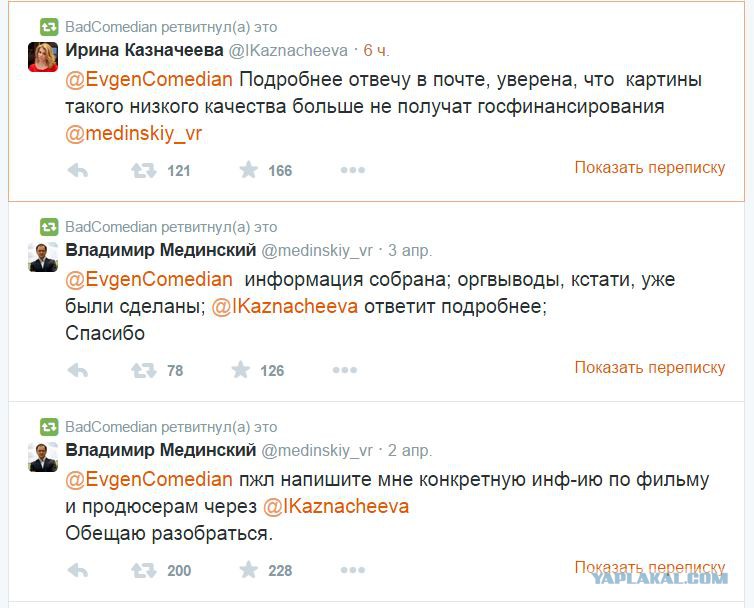Retweet the tweet with 121 retweets

click(144, 170)
